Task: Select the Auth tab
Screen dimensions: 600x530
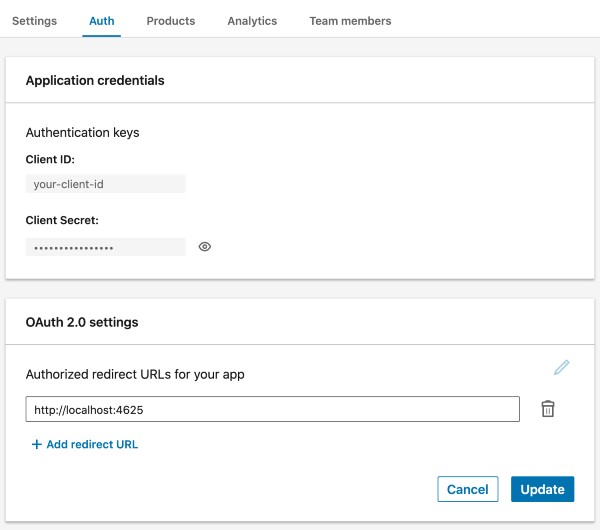Action: coord(102,21)
